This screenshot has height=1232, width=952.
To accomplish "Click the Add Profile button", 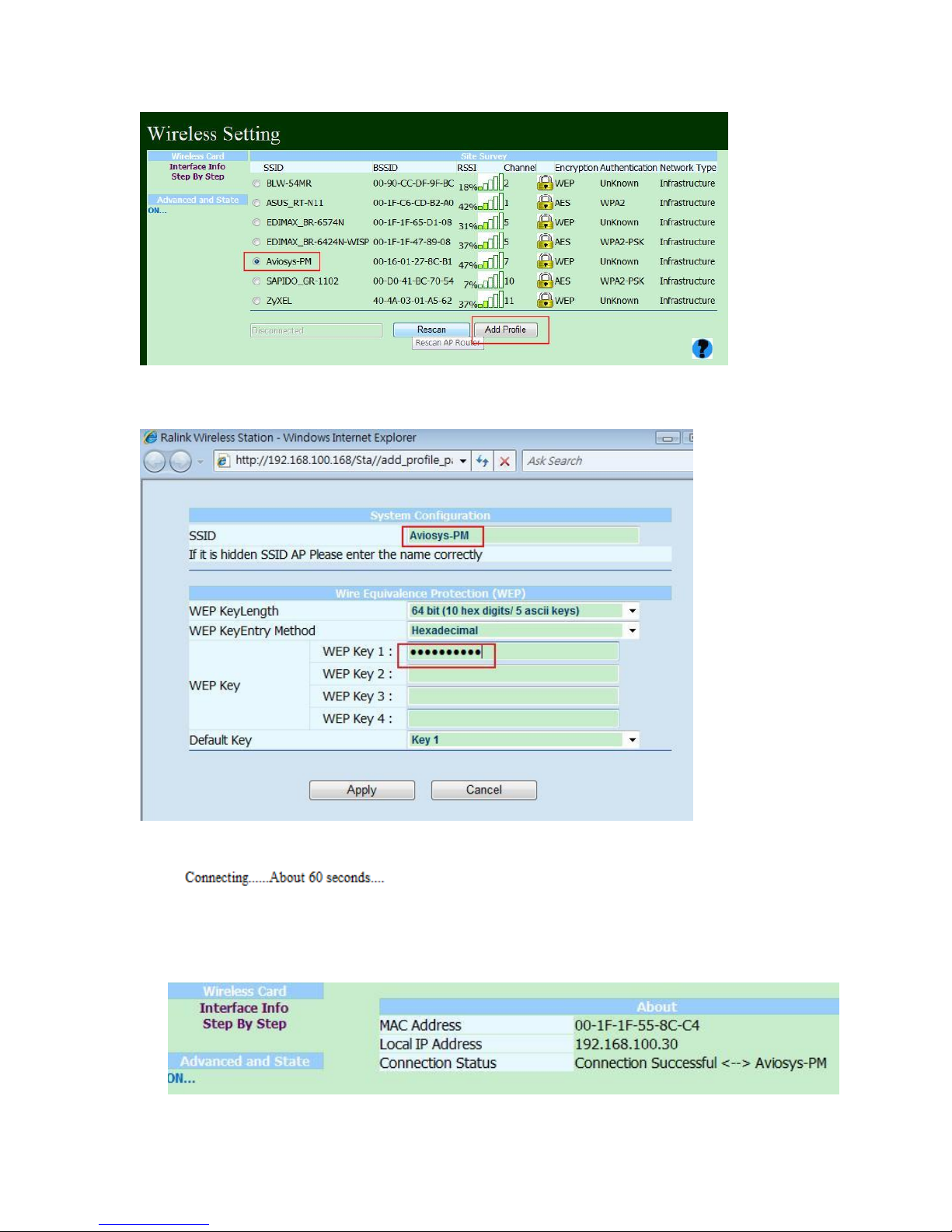I will (505, 330).
